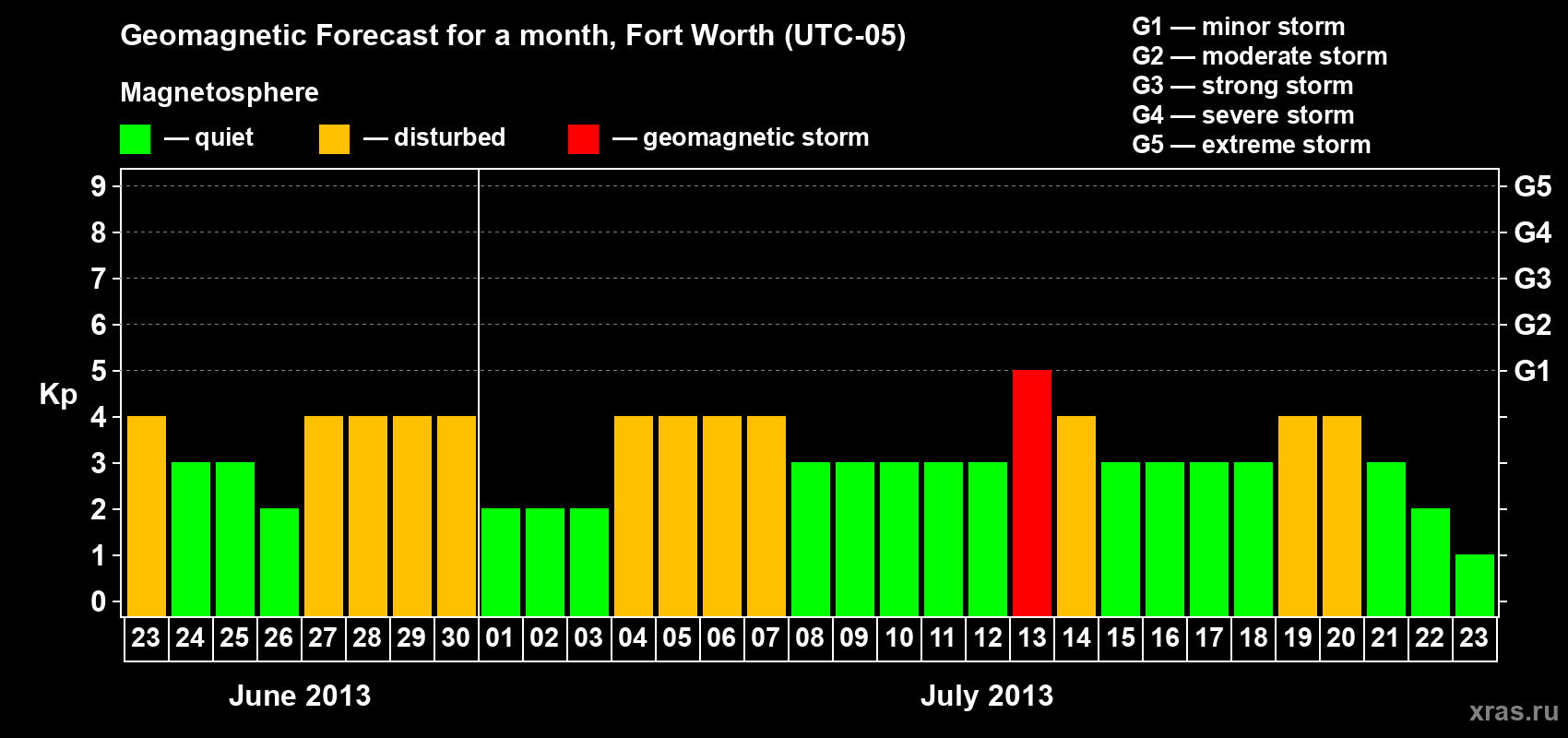
Task: Click the green bar for July 23
Action: [1475, 585]
